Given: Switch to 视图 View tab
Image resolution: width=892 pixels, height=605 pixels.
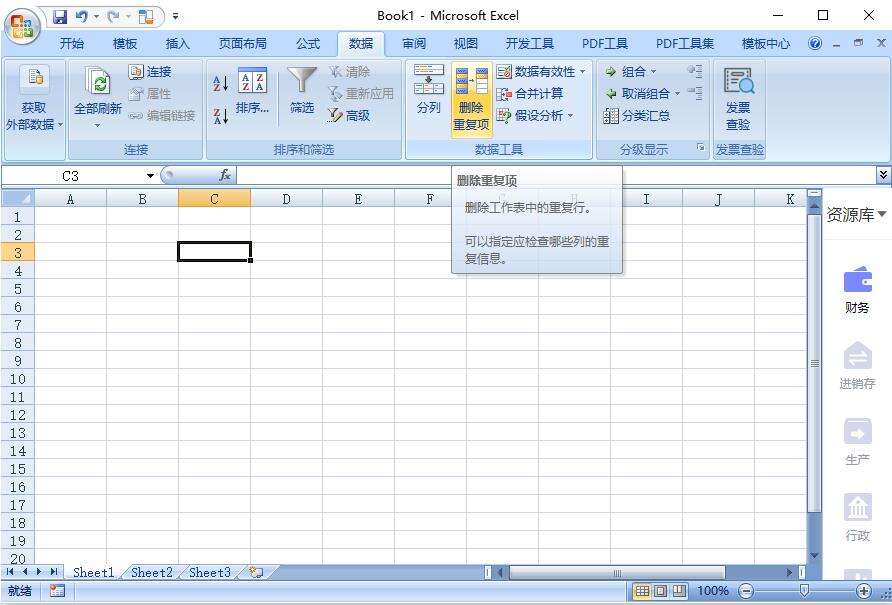Looking at the screenshot, I should point(466,44).
